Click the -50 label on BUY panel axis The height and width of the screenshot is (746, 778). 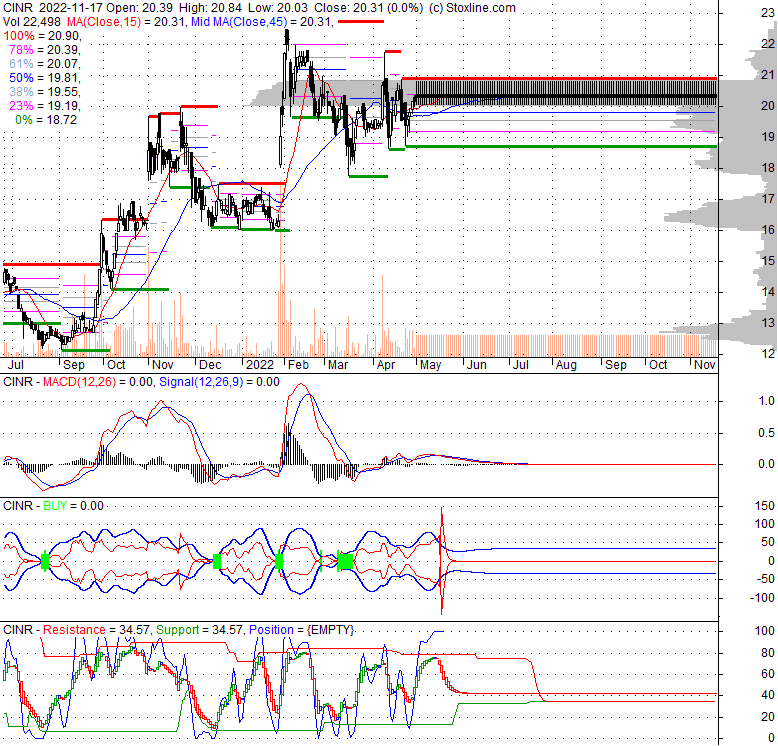(x=765, y=579)
